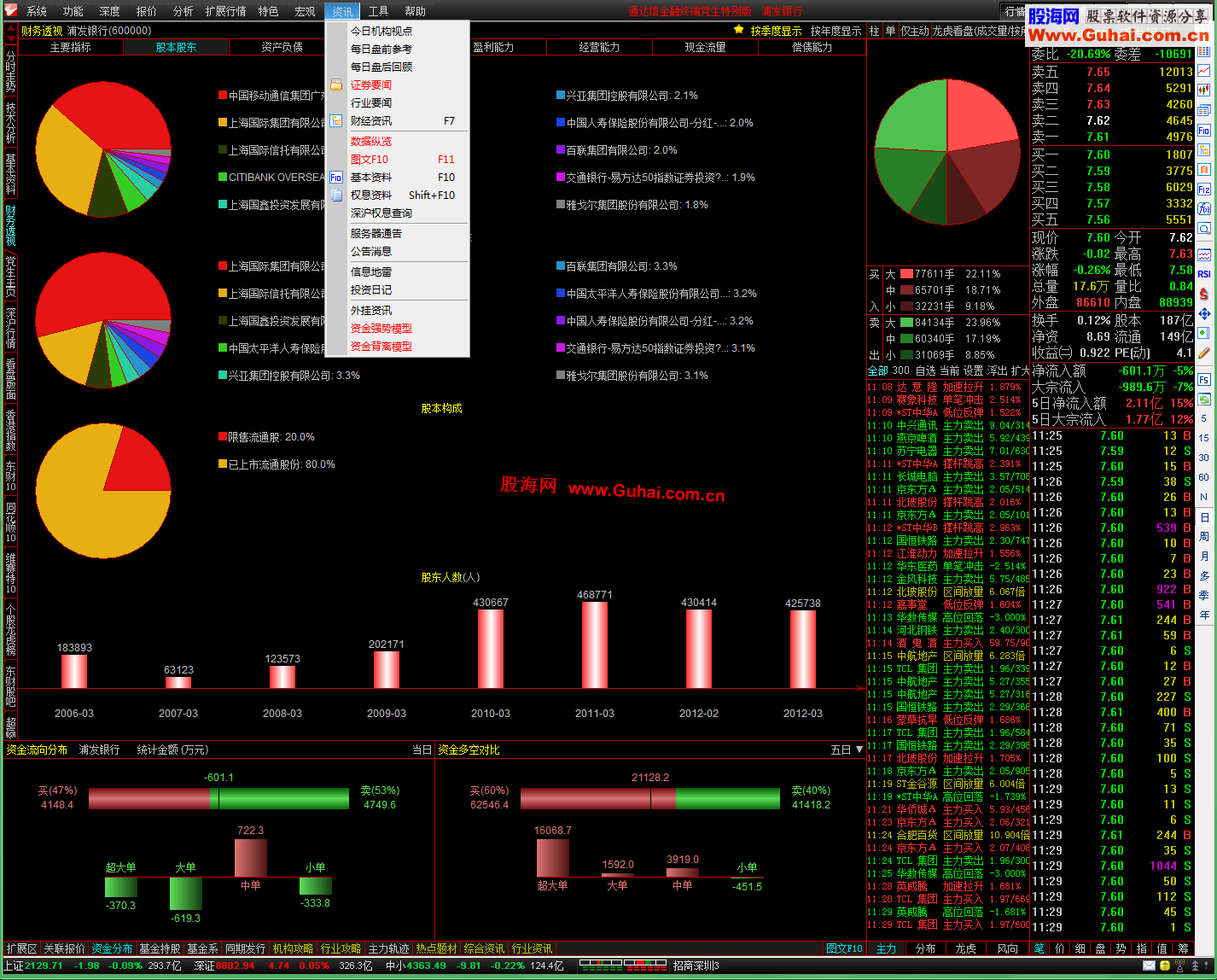1217x980 pixels.
Task: Open the f(x) formula icon
Action: [x=1203, y=208]
